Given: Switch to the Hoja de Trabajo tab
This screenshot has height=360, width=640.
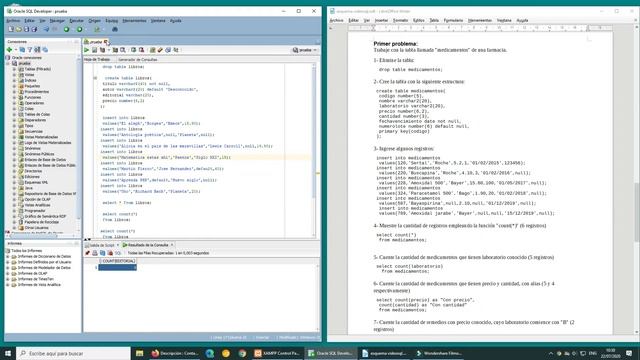Looking at the screenshot, I should [97, 60].
